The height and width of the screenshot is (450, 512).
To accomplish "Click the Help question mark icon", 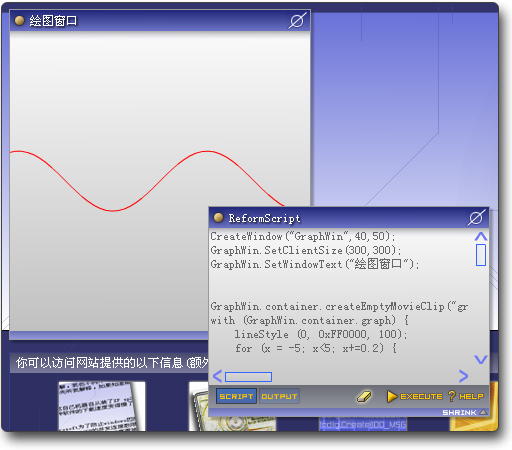I will pyautogui.click(x=452, y=396).
